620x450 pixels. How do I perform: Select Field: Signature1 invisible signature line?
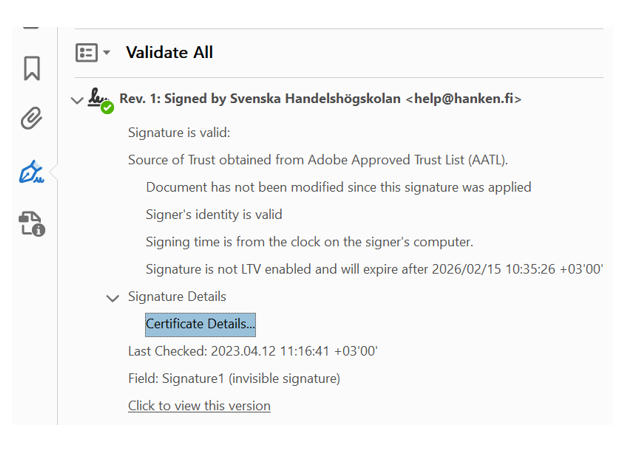click(234, 378)
